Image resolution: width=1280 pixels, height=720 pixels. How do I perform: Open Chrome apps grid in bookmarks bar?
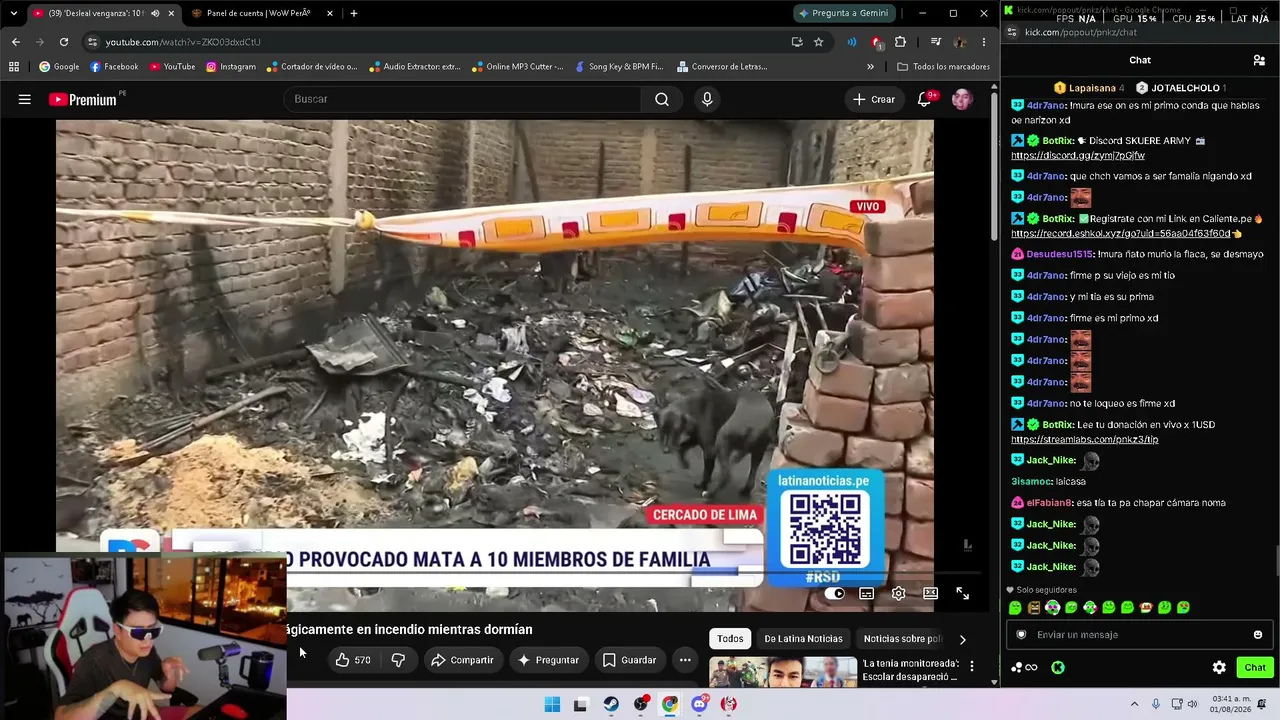14,67
